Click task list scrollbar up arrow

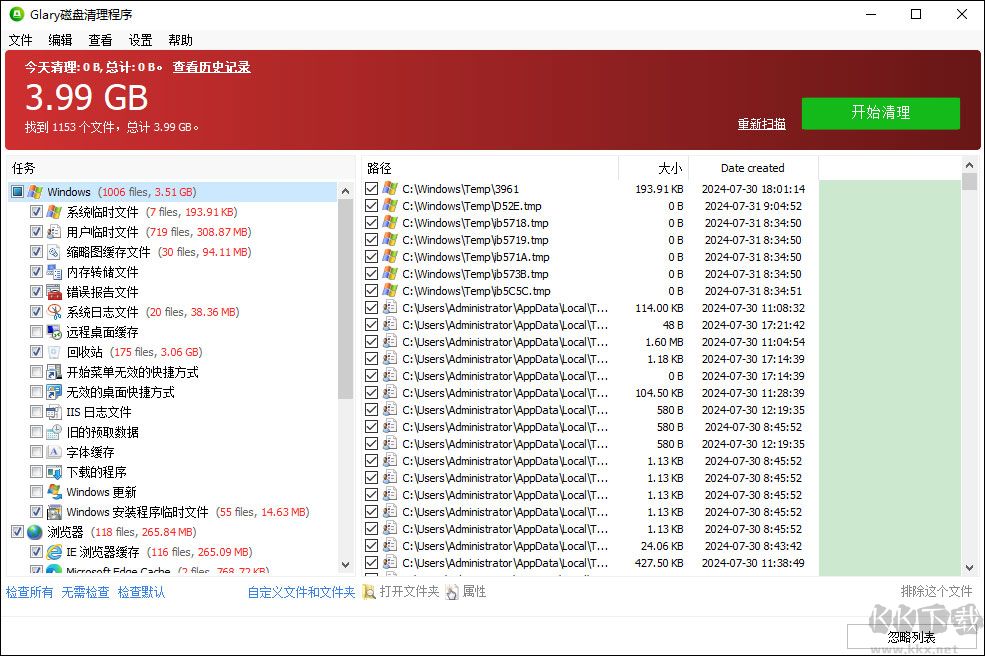click(346, 191)
